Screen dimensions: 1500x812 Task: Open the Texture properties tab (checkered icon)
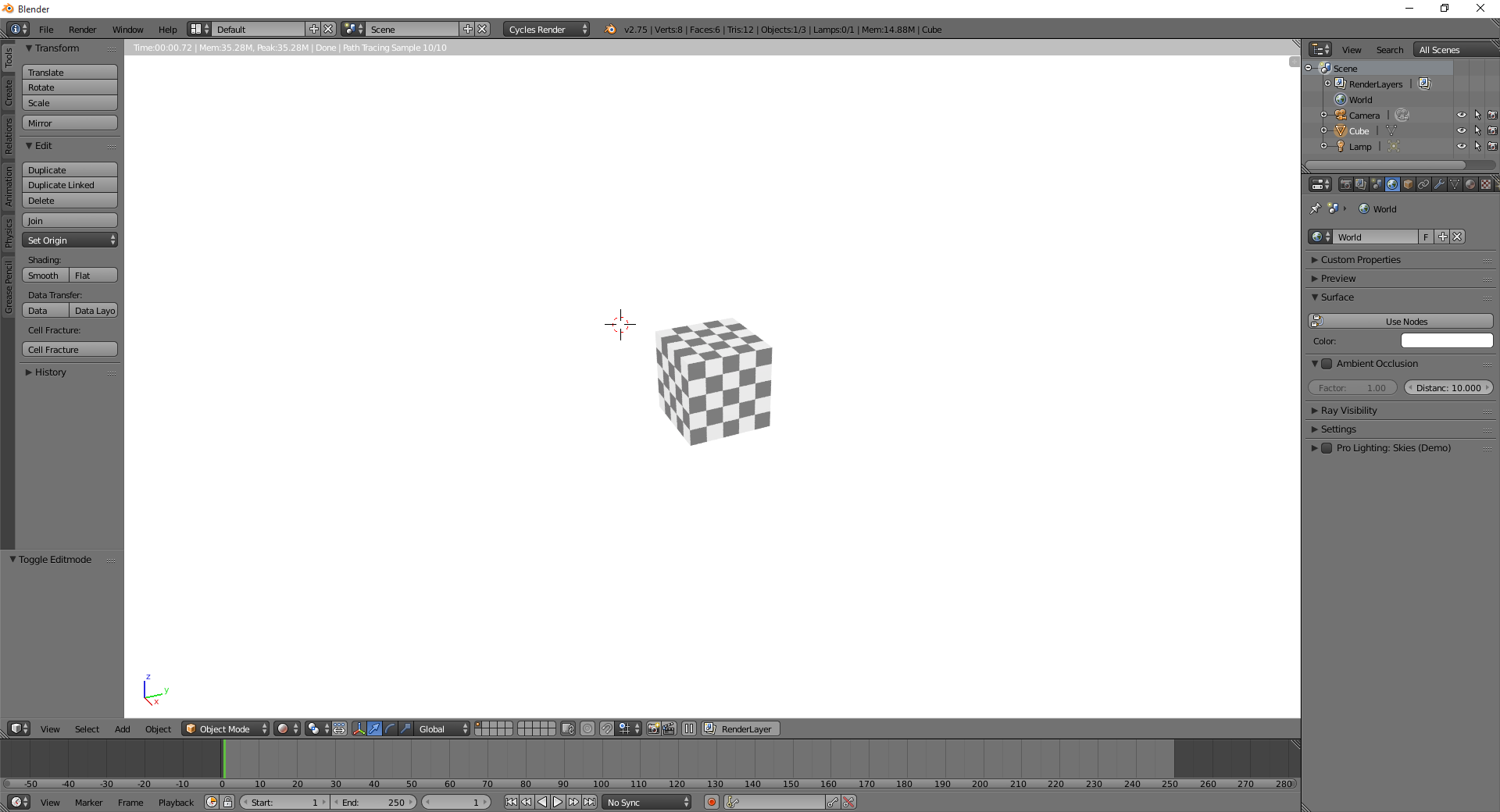[1487, 185]
